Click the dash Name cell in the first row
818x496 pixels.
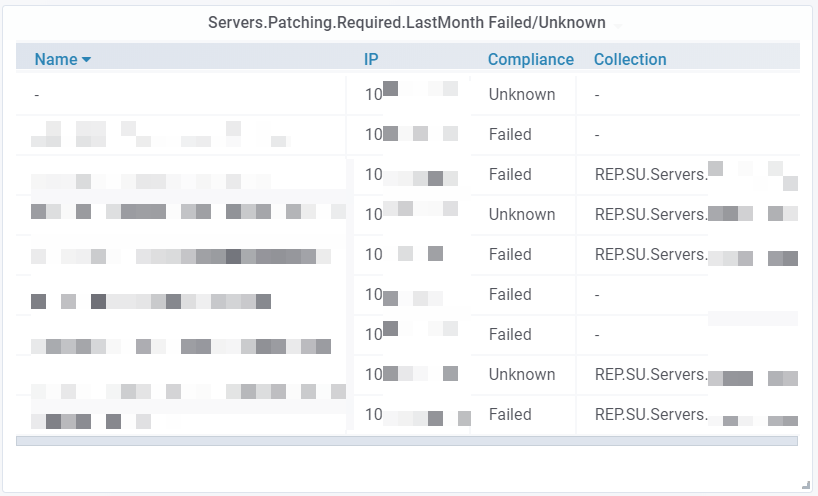[37, 95]
